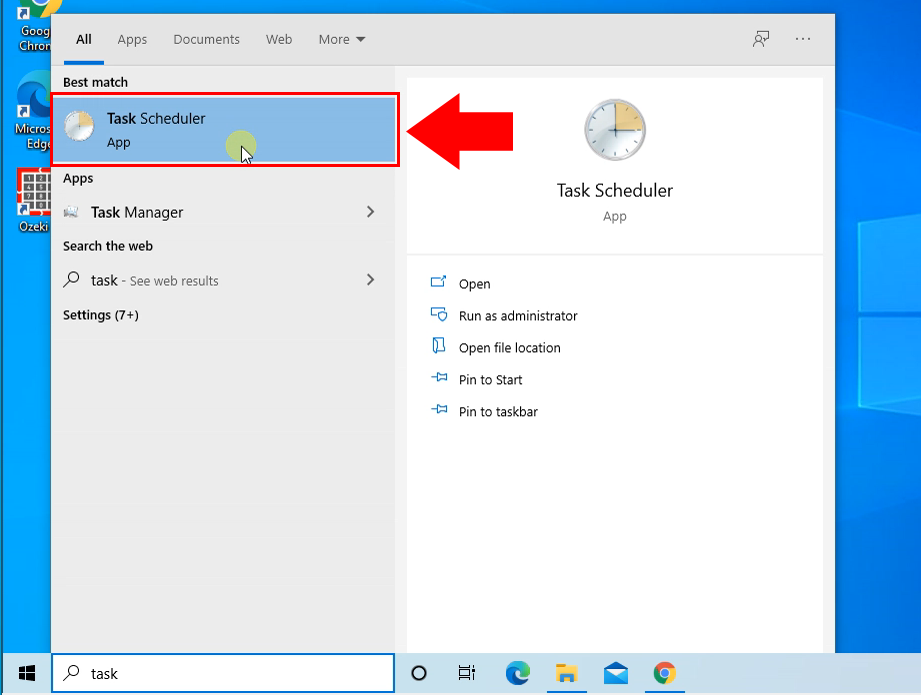Launch Task Manager from search results

(x=136, y=212)
